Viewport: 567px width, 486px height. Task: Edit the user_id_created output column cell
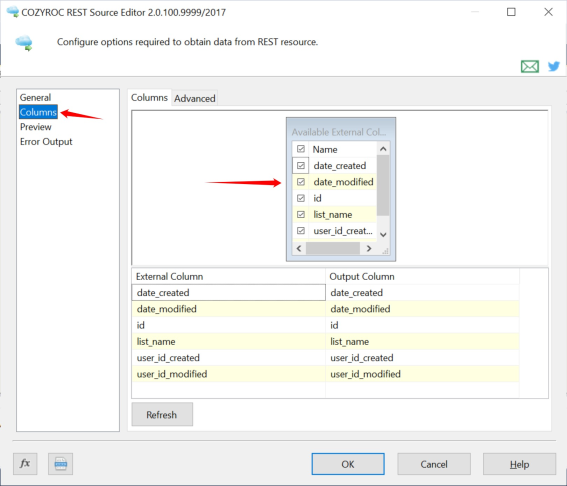422,358
